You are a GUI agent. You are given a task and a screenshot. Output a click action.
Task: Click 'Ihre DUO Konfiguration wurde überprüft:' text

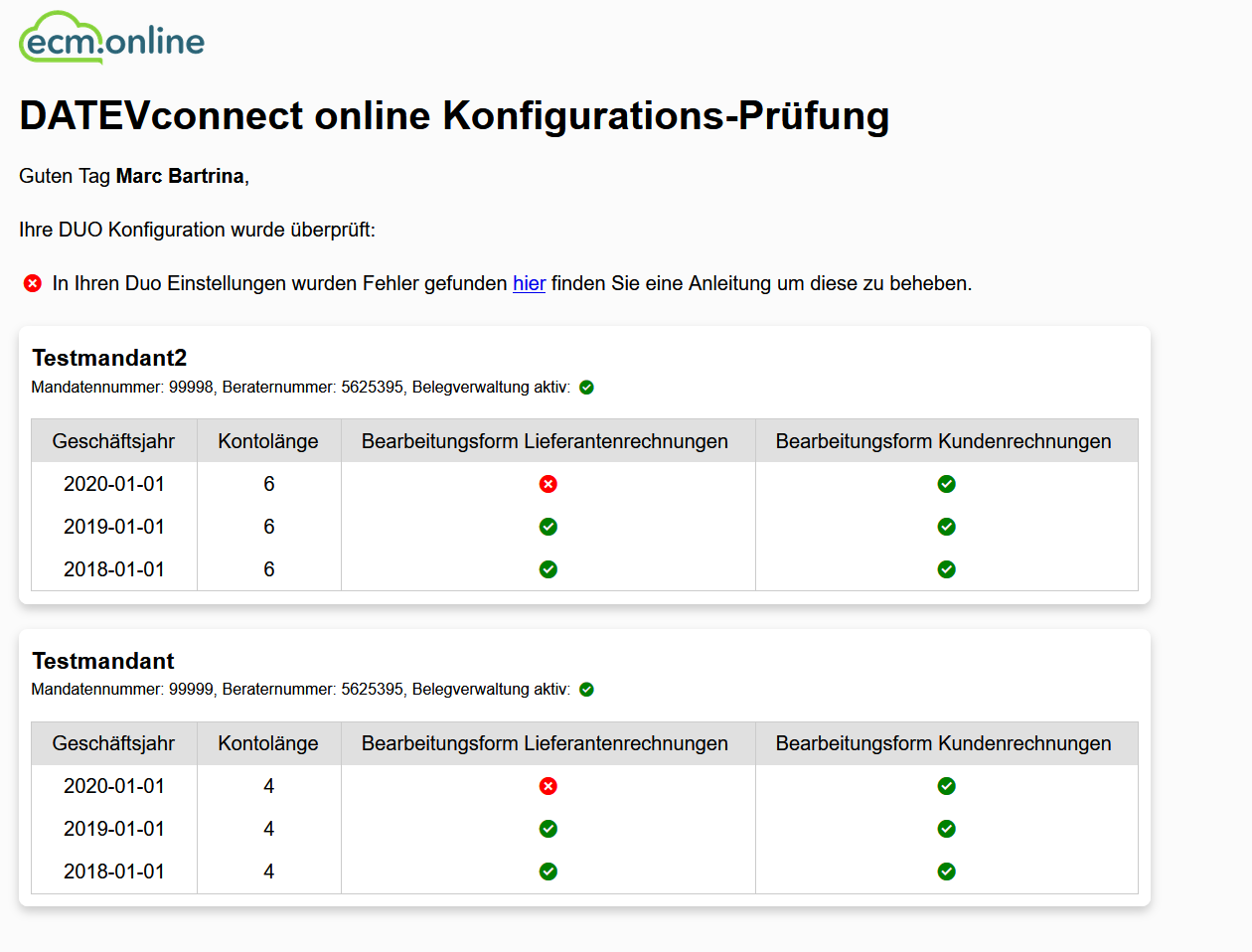click(x=197, y=230)
